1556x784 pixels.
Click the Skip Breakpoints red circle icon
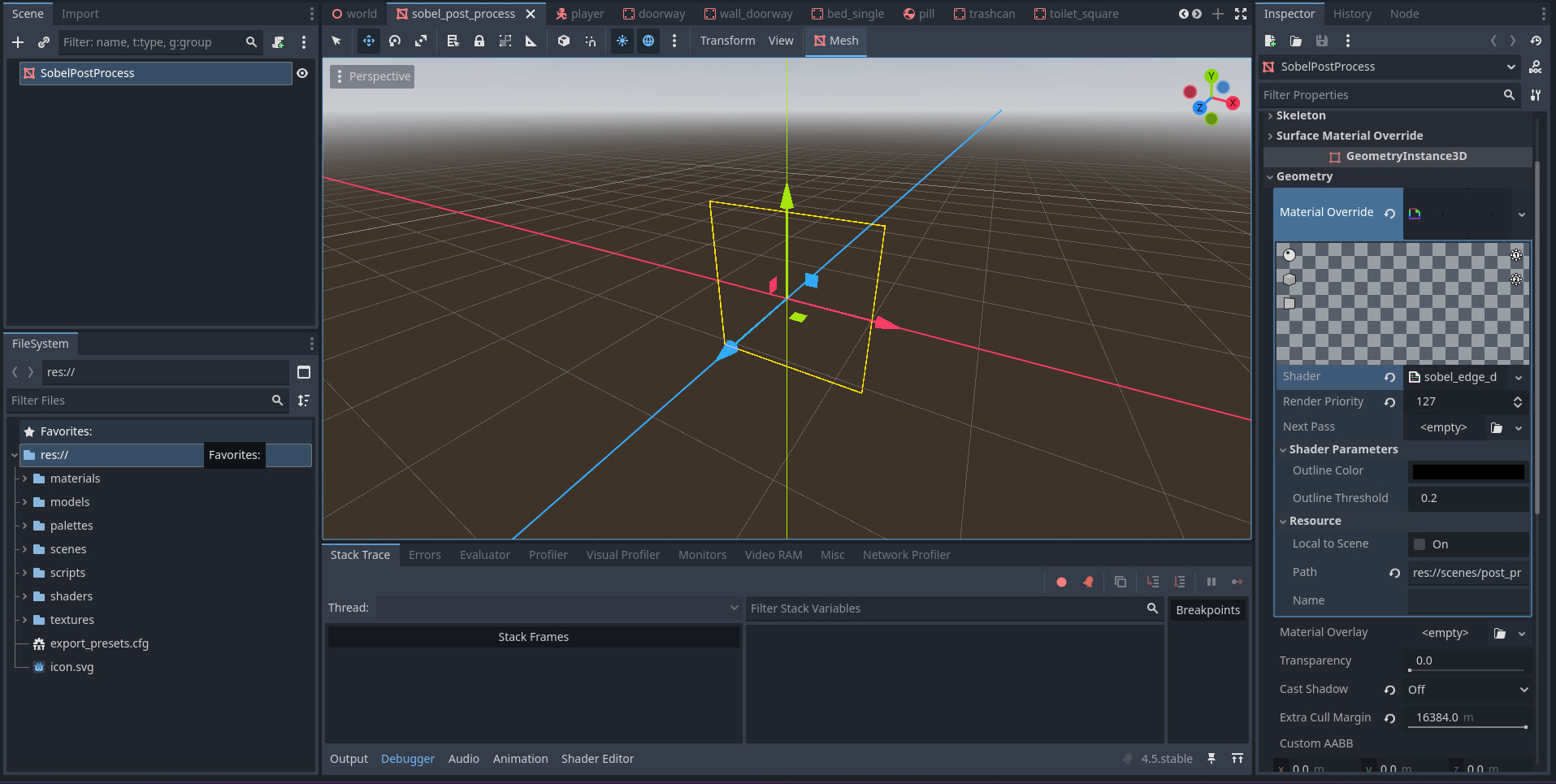[1061, 582]
